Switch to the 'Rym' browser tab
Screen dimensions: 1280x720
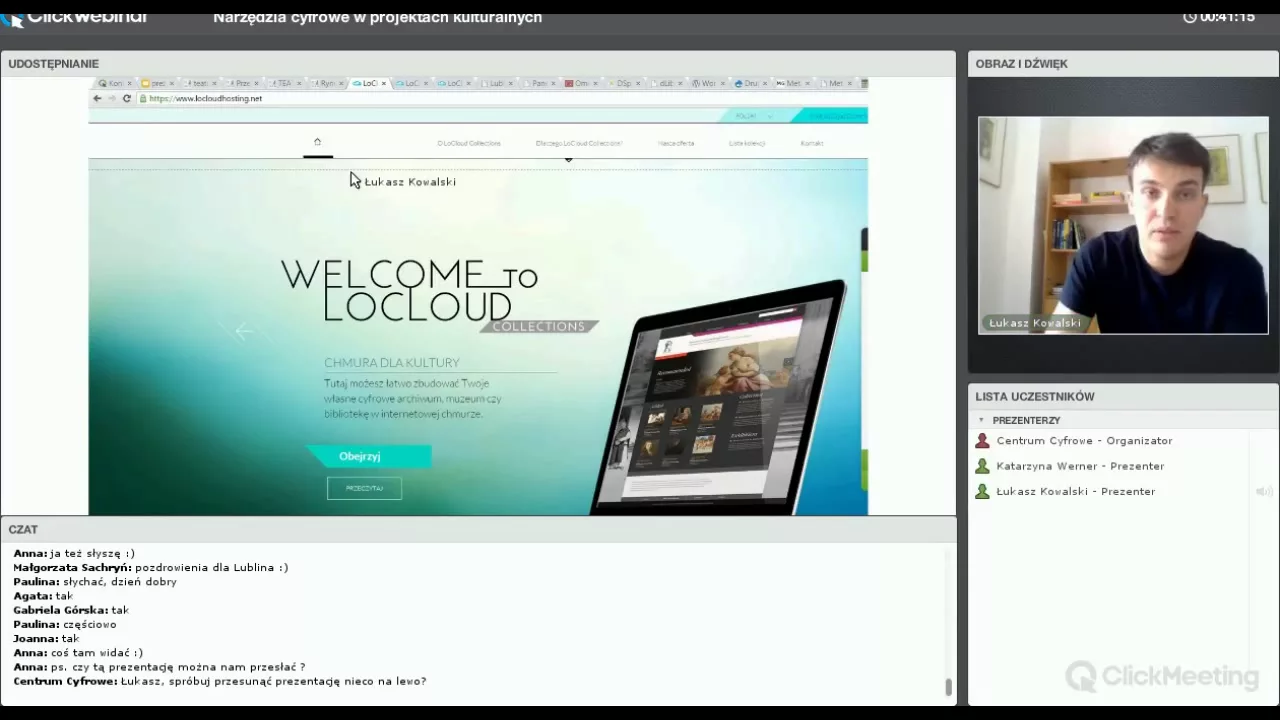pyautogui.click(x=327, y=84)
